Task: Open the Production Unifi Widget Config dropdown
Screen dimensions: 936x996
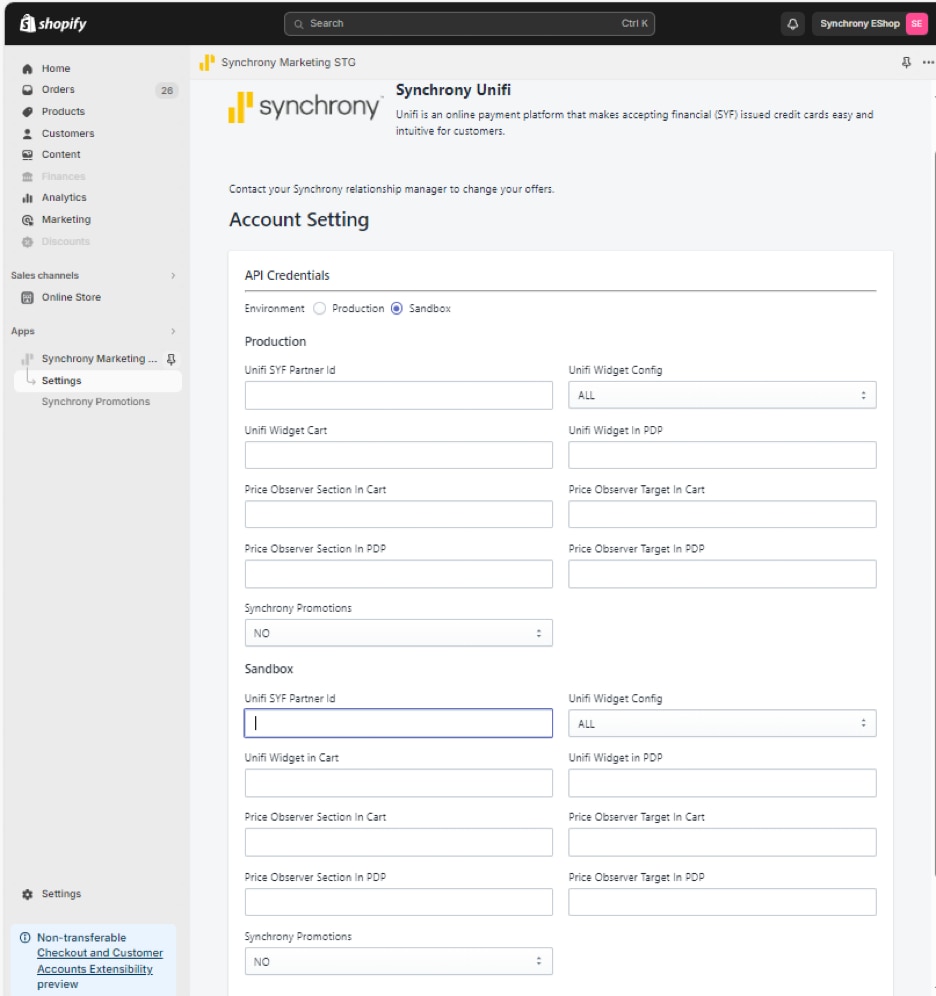Action: click(x=722, y=395)
